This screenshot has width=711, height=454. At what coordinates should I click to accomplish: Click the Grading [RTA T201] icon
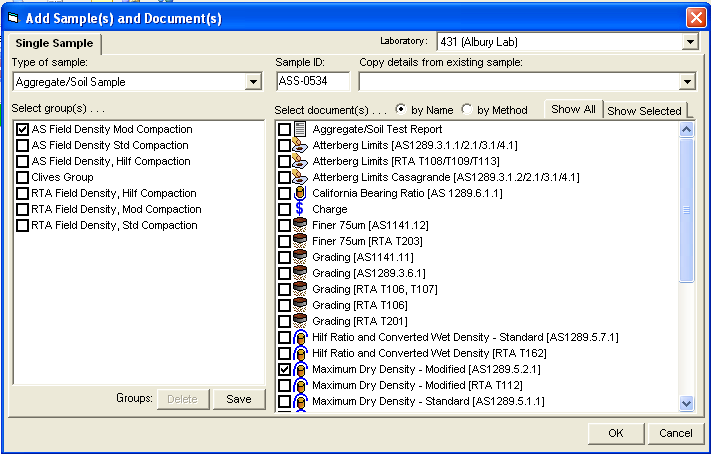[300, 321]
